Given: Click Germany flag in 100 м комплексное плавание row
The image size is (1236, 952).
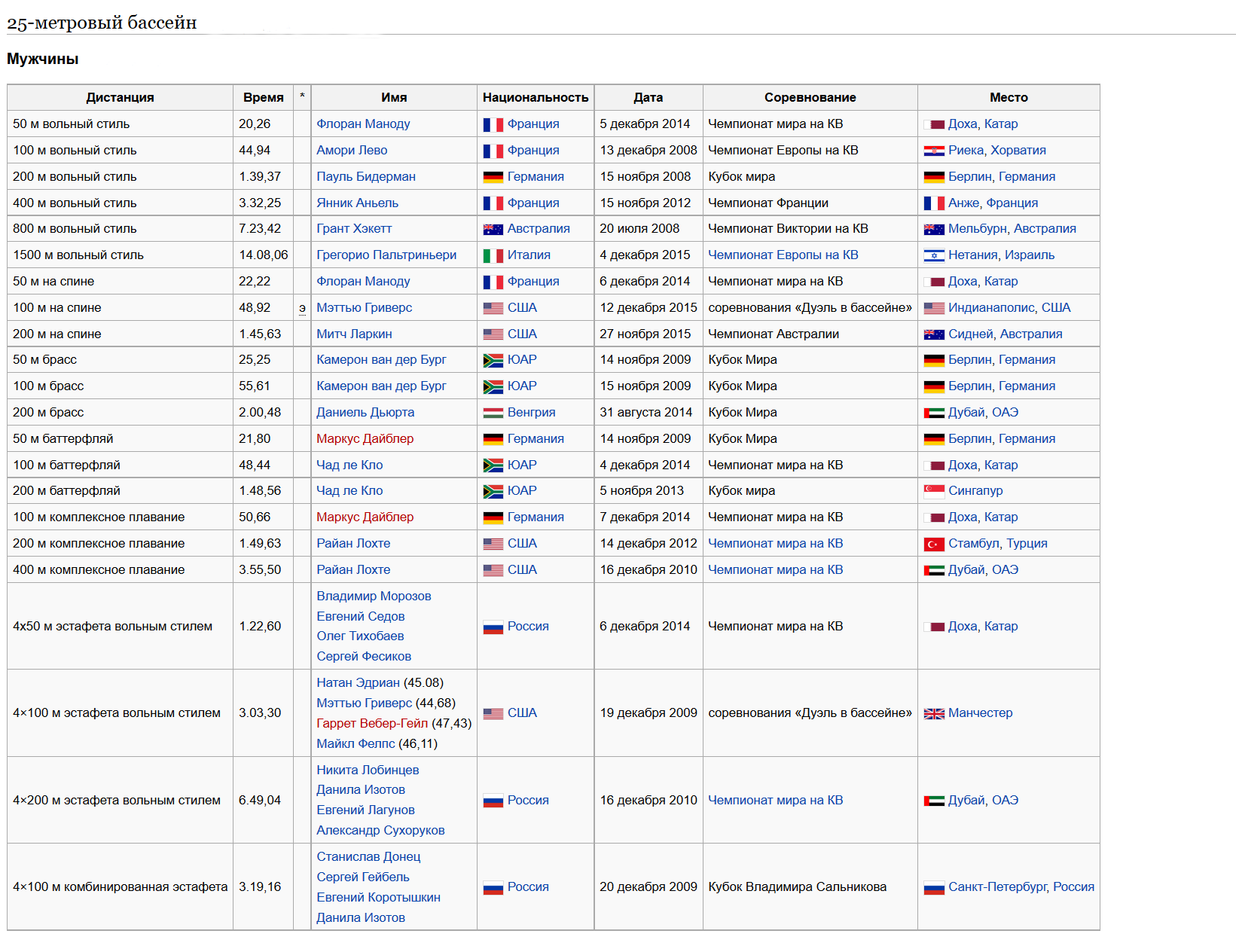Looking at the screenshot, I should click(493, 518).
